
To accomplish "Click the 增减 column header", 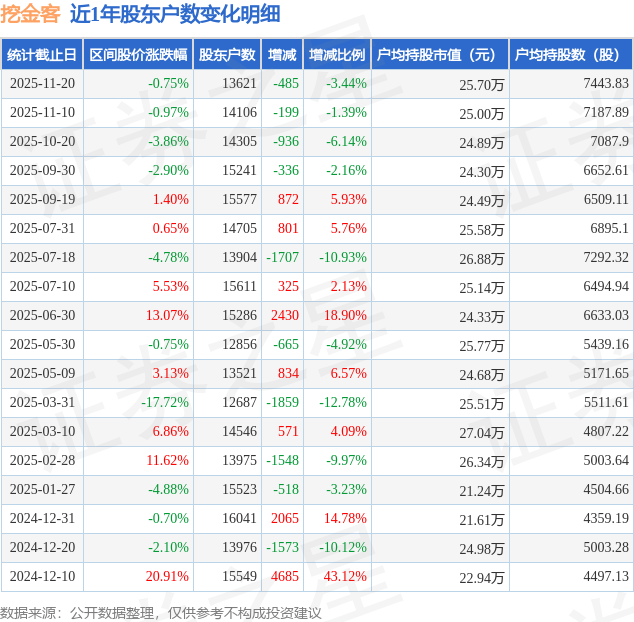I will [282, 55].
